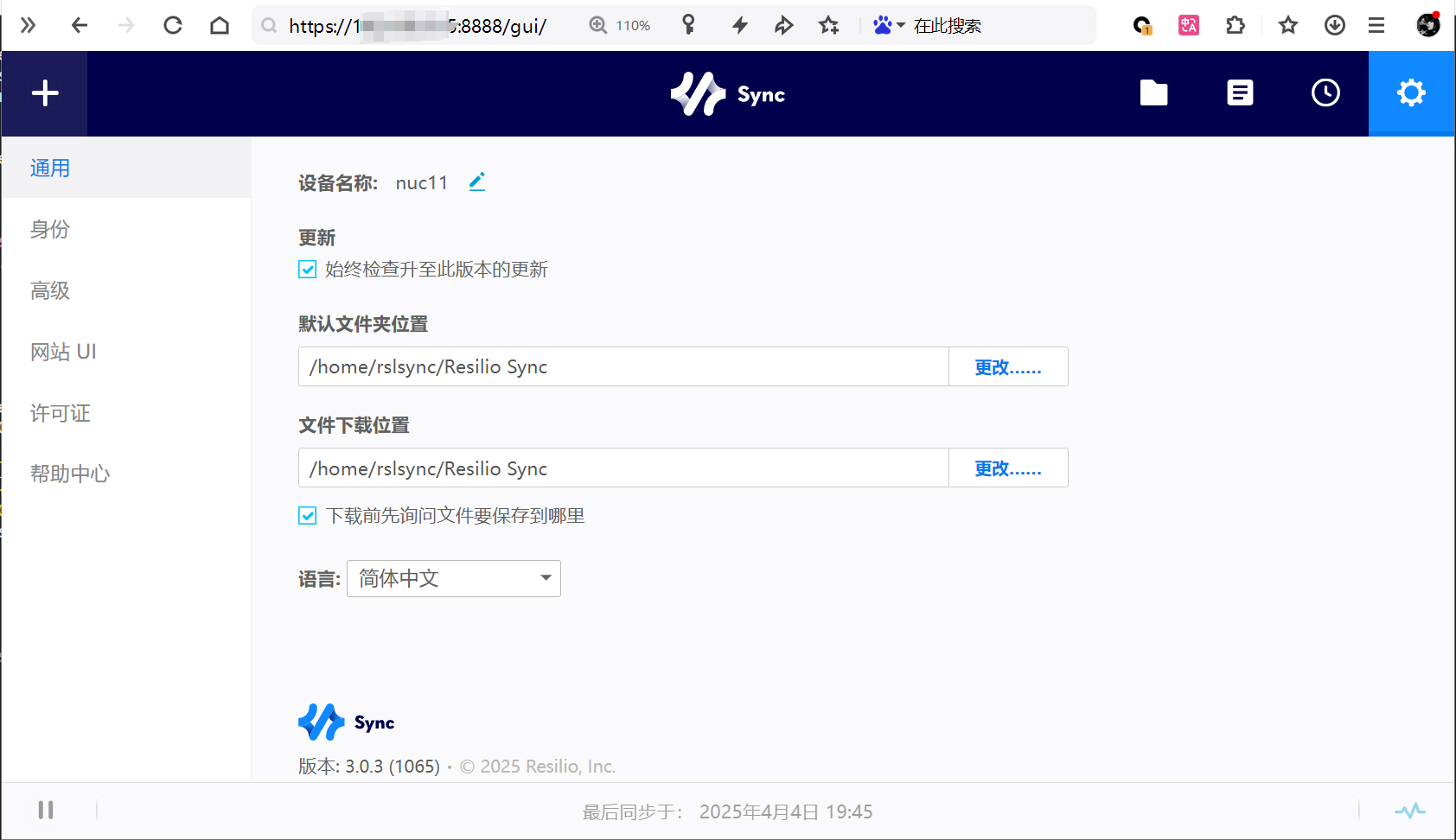Click the Sync logo in the header
This screenshot has height=840, width=1456.
(x=728, y=93)
